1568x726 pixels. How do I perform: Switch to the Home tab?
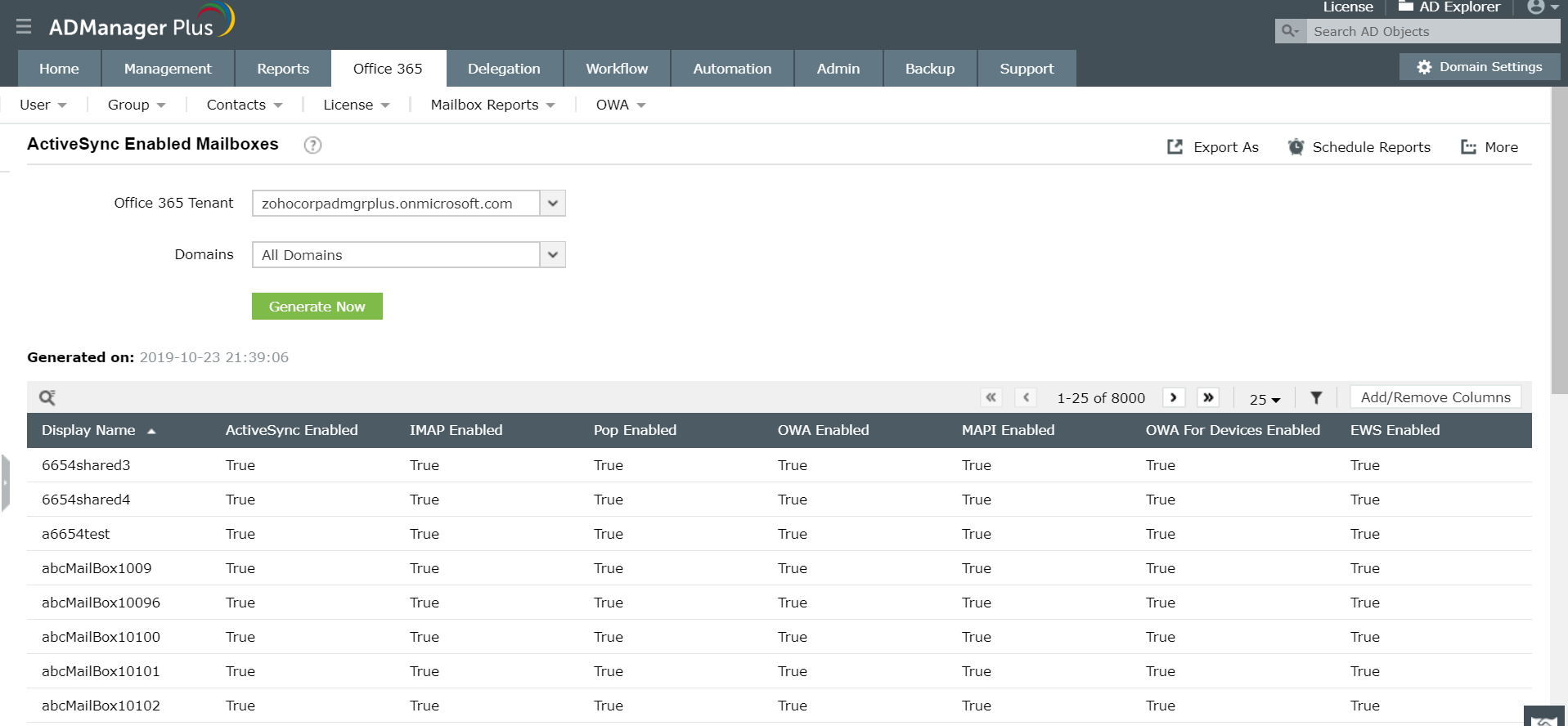pos(59,69)
